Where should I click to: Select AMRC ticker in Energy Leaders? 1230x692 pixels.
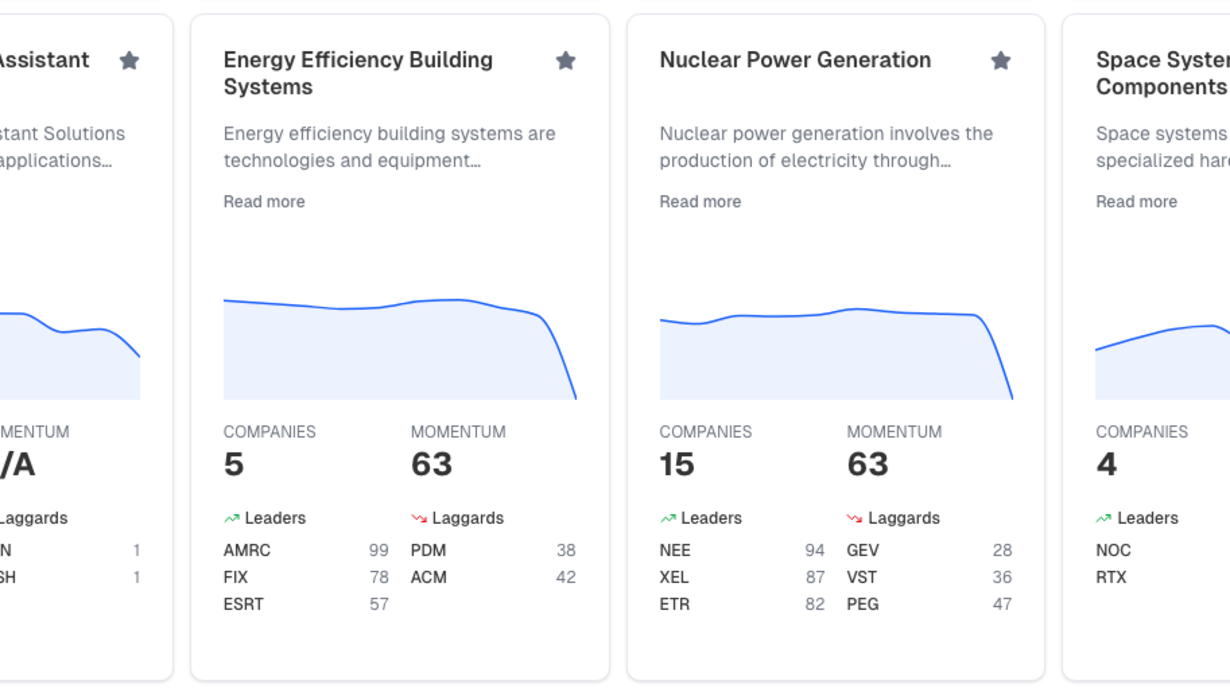(247, 550)
